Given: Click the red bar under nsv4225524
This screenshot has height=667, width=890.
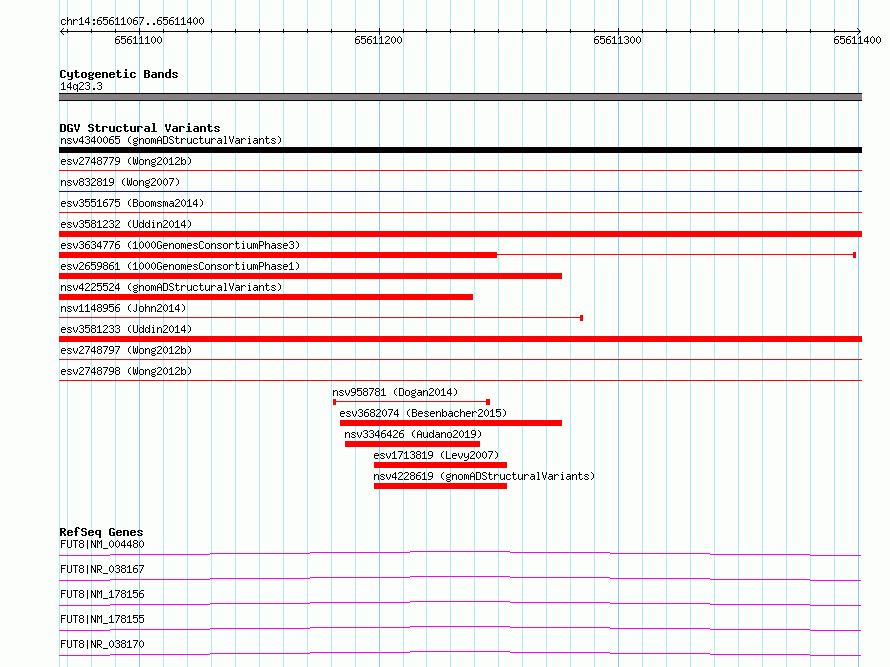Looking at the screenshot, I should point(266,297).
